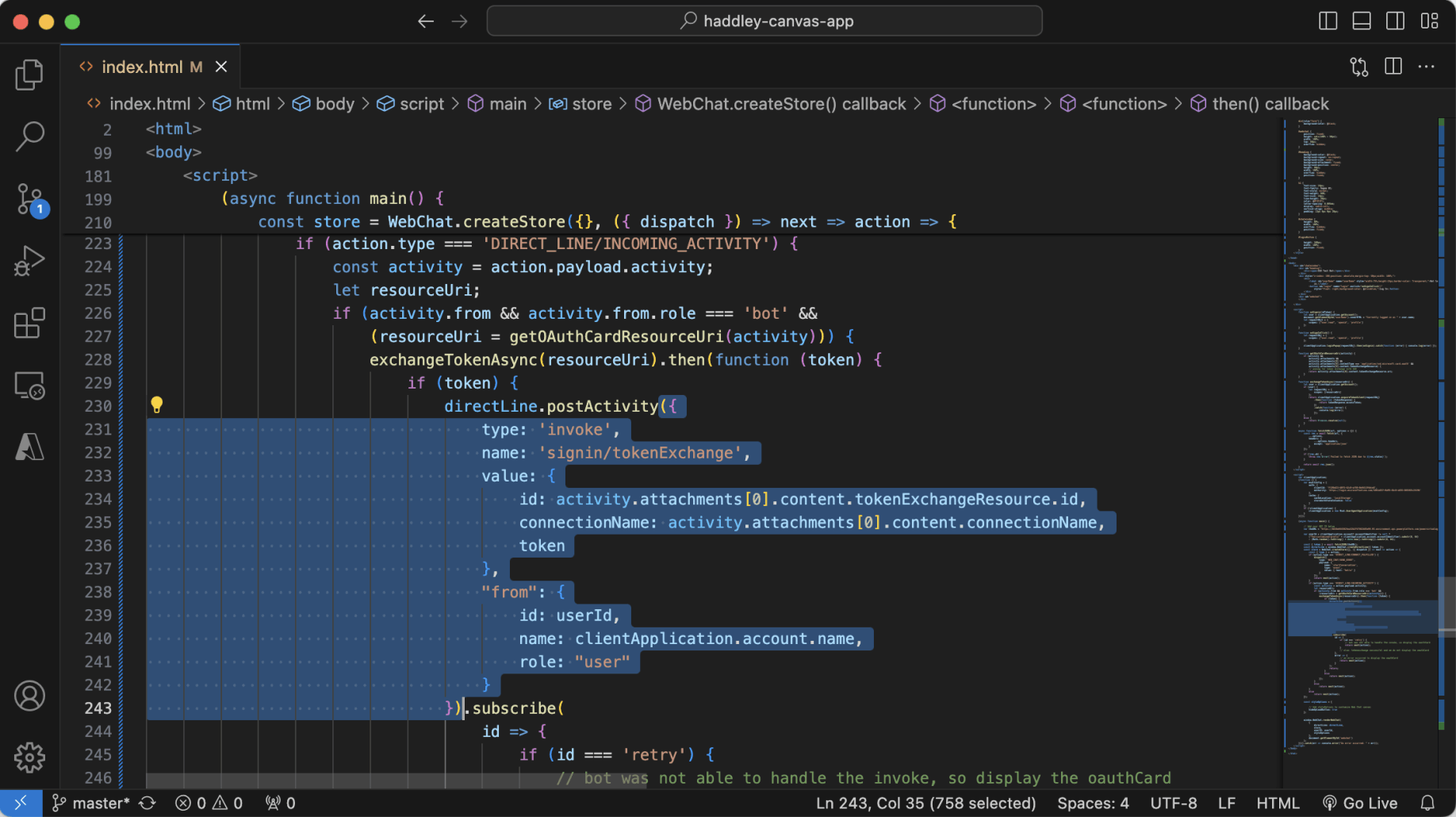Click Go Live in status bar
This screenshot has width=1456, height=817.
1359,804
